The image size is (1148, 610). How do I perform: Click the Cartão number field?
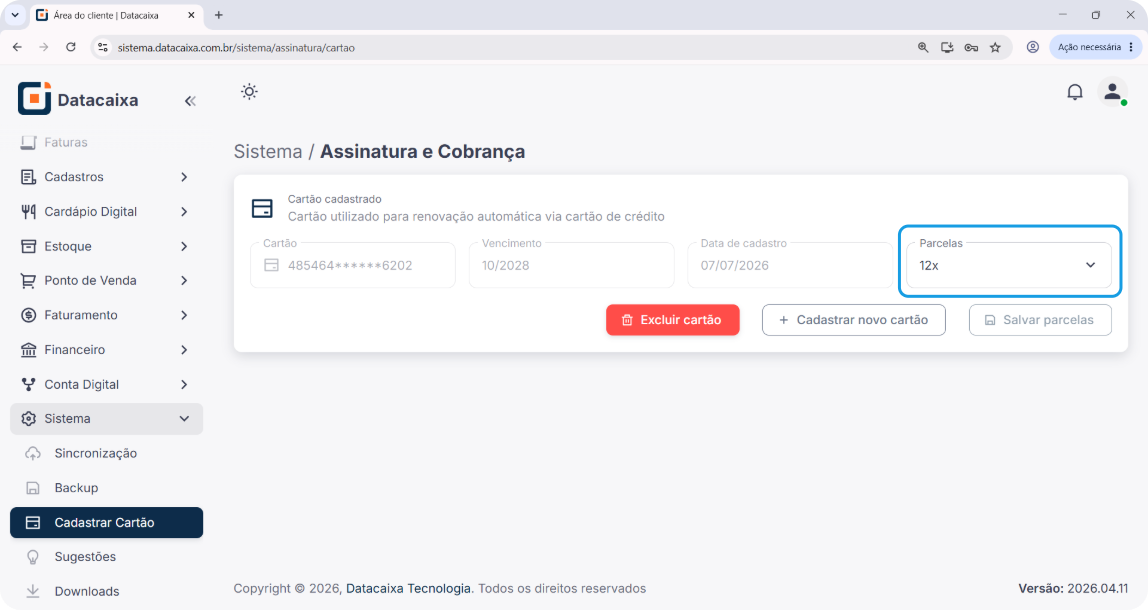[x=353, y=265]
